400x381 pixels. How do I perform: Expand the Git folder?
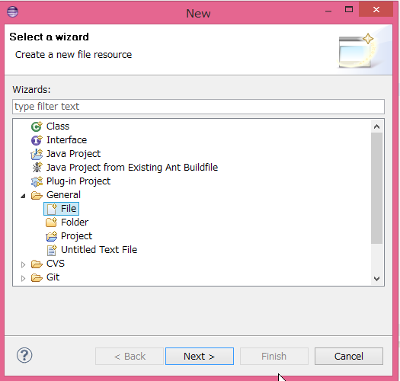tap(23, 278)
